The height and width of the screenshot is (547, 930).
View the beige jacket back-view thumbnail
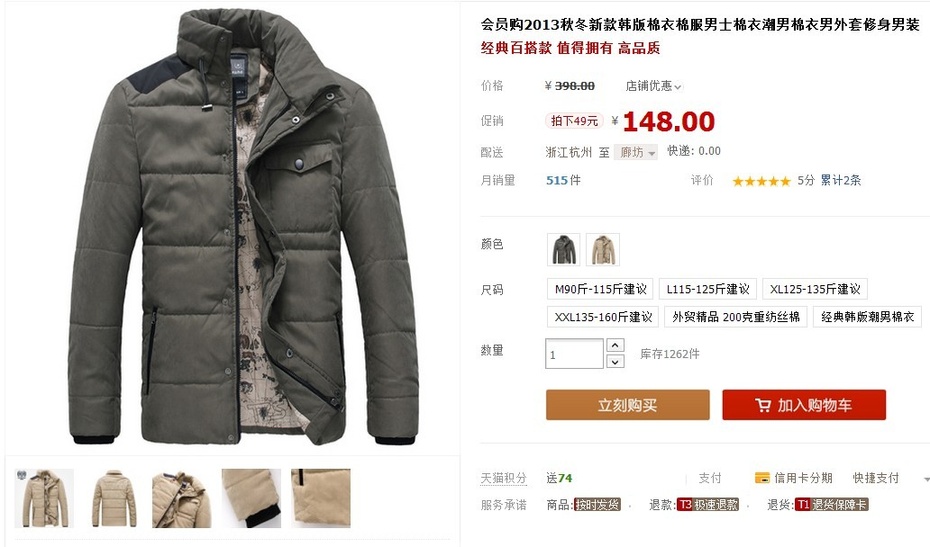pos(114,498)
